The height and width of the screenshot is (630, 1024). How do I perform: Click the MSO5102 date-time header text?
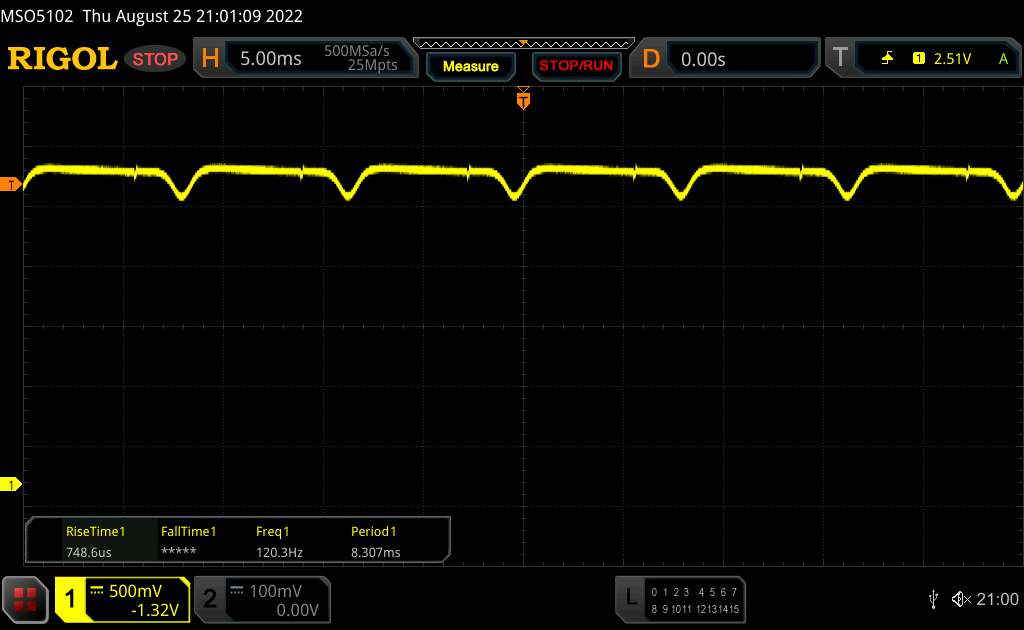152,16
